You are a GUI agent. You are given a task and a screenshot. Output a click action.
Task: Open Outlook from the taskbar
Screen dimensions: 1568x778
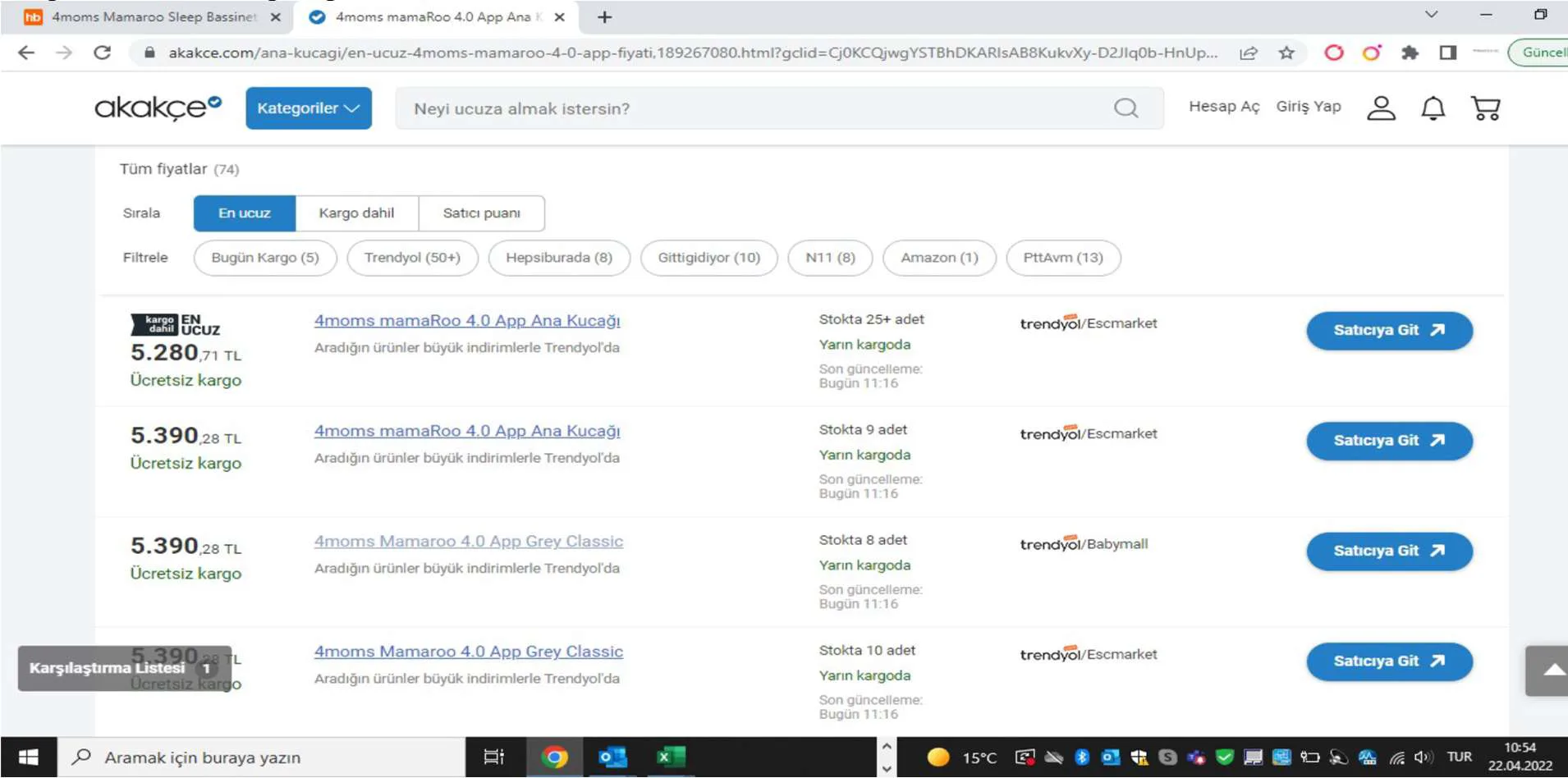pos(612,757)
